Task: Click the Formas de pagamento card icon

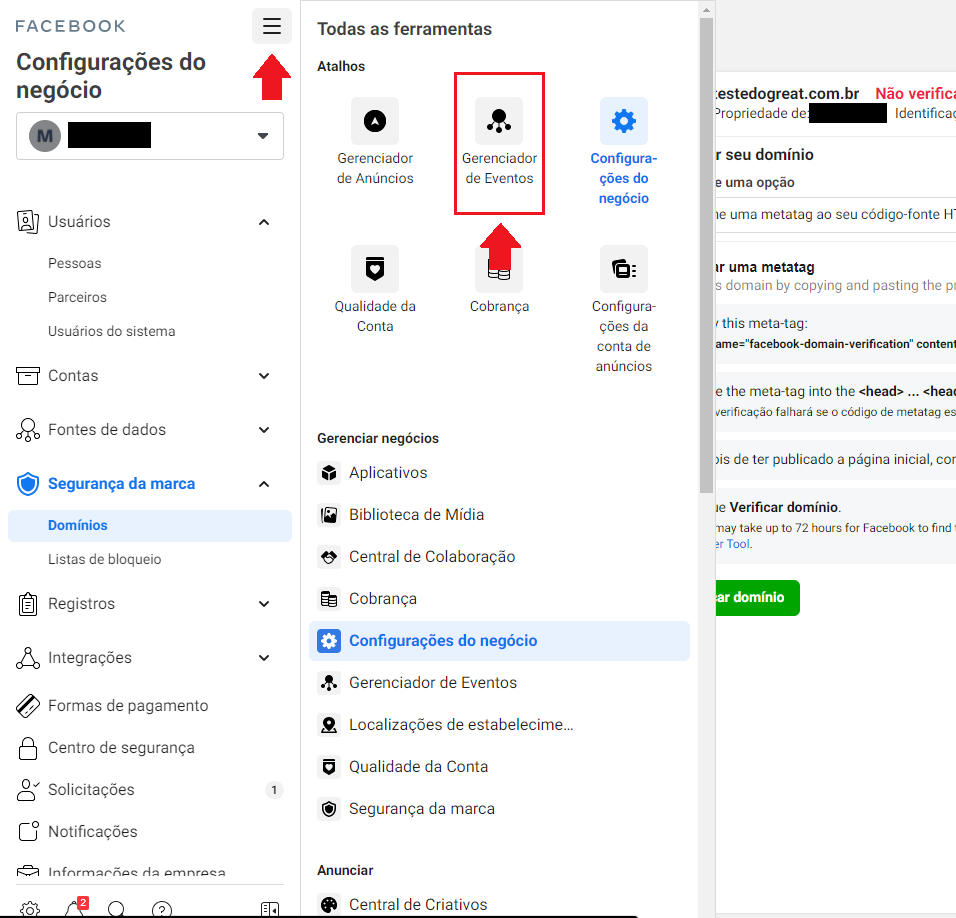Action: tap(27, 706)
